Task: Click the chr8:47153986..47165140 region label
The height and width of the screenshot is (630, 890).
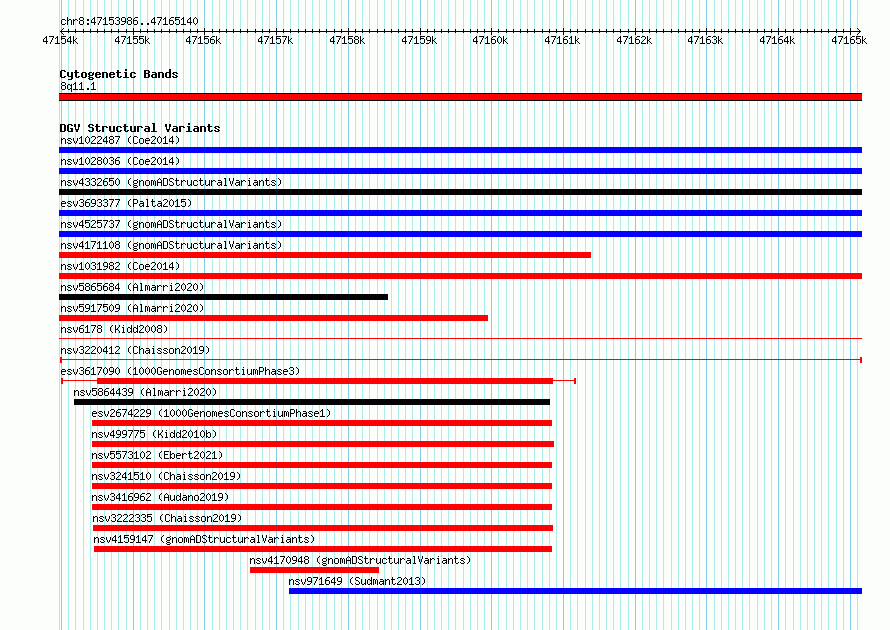Action: [x=129, y=21]
